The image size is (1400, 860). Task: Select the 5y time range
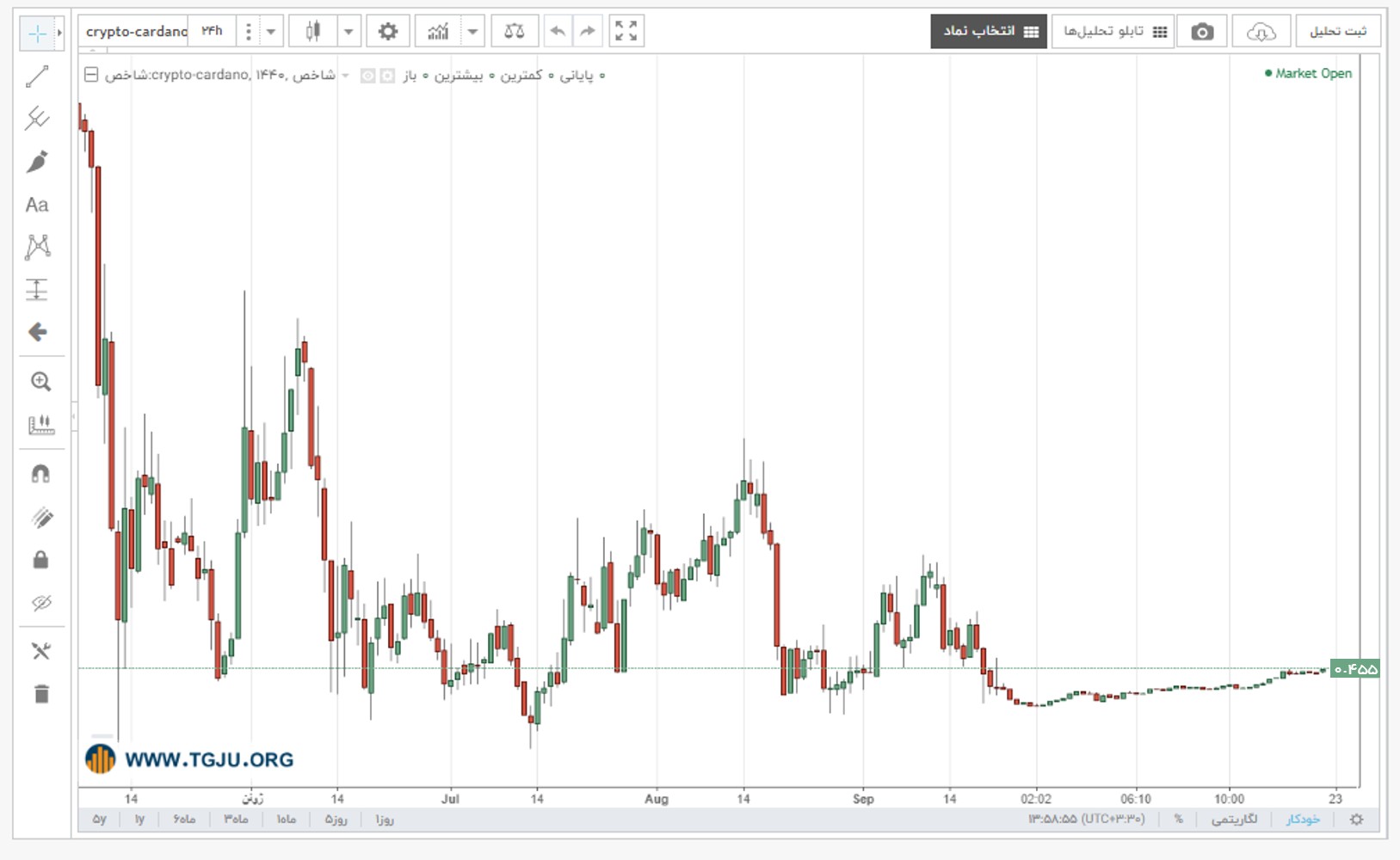tap(100, 820)
